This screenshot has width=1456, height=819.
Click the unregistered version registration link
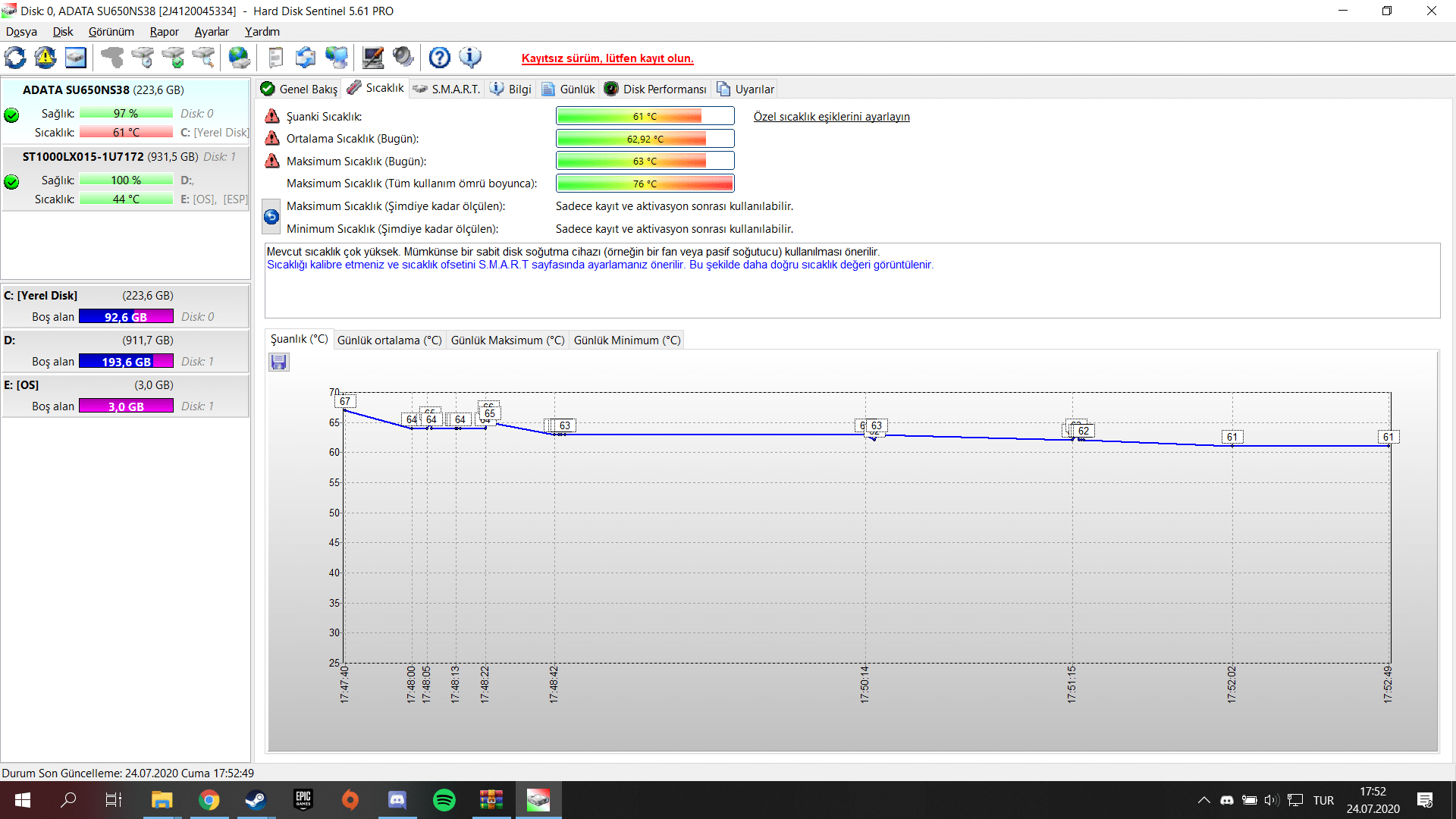coord(607,58)
